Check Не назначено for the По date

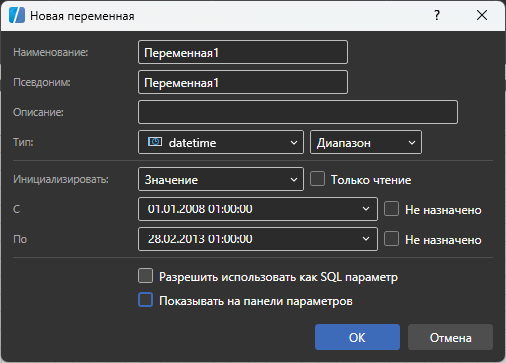(391, 239)
